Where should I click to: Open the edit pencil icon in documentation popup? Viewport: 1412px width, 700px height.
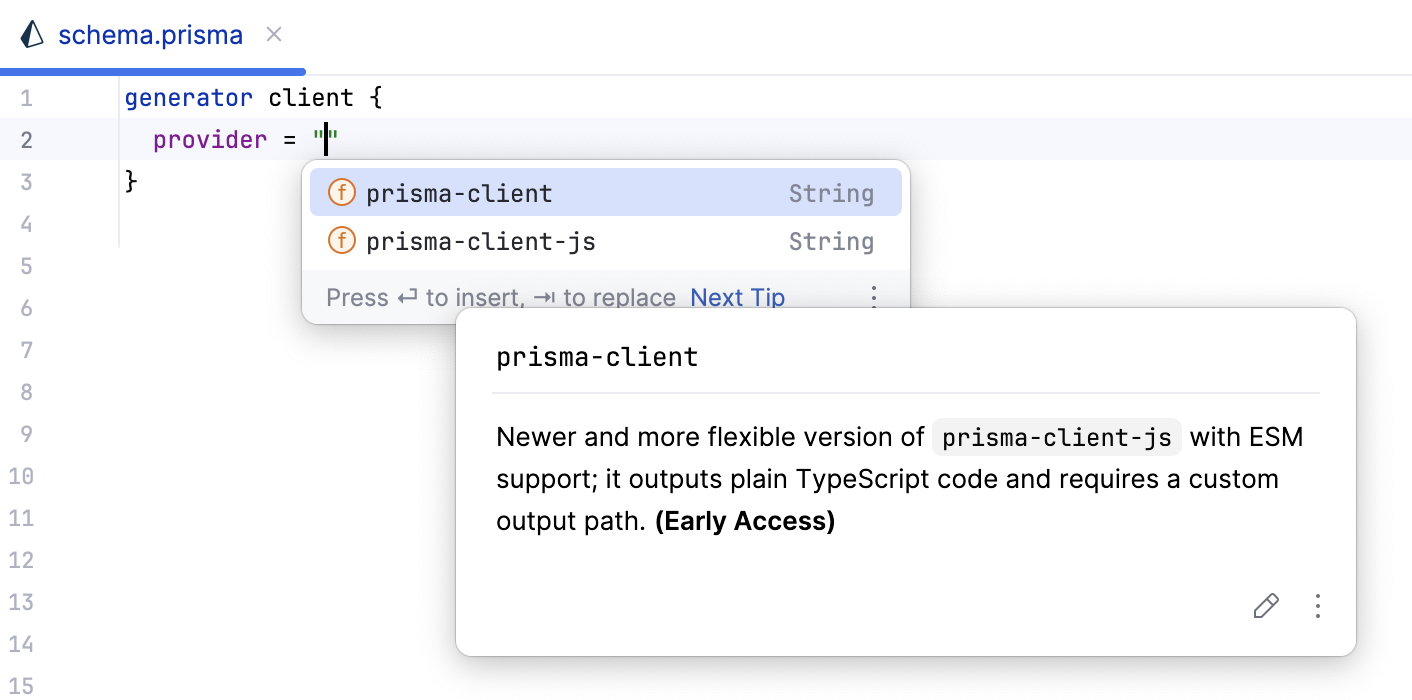[1266, 606]
